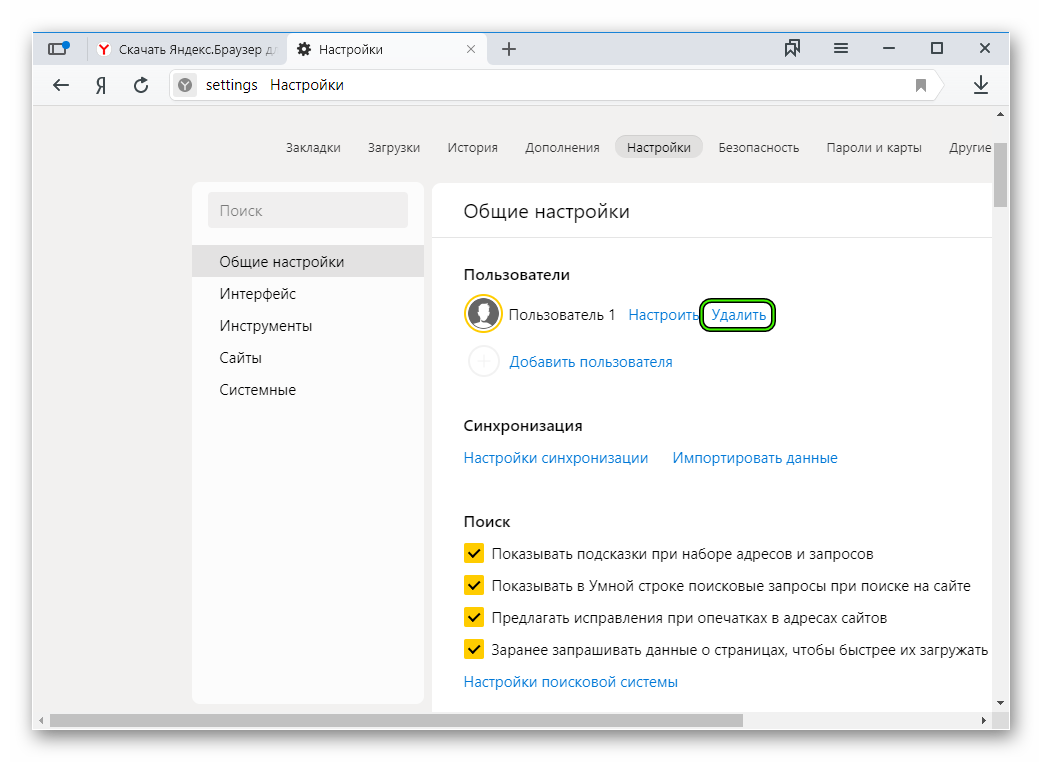This screenshot has width=1042, height=762.
Task: Reload the page
Action: coord(141,85)
